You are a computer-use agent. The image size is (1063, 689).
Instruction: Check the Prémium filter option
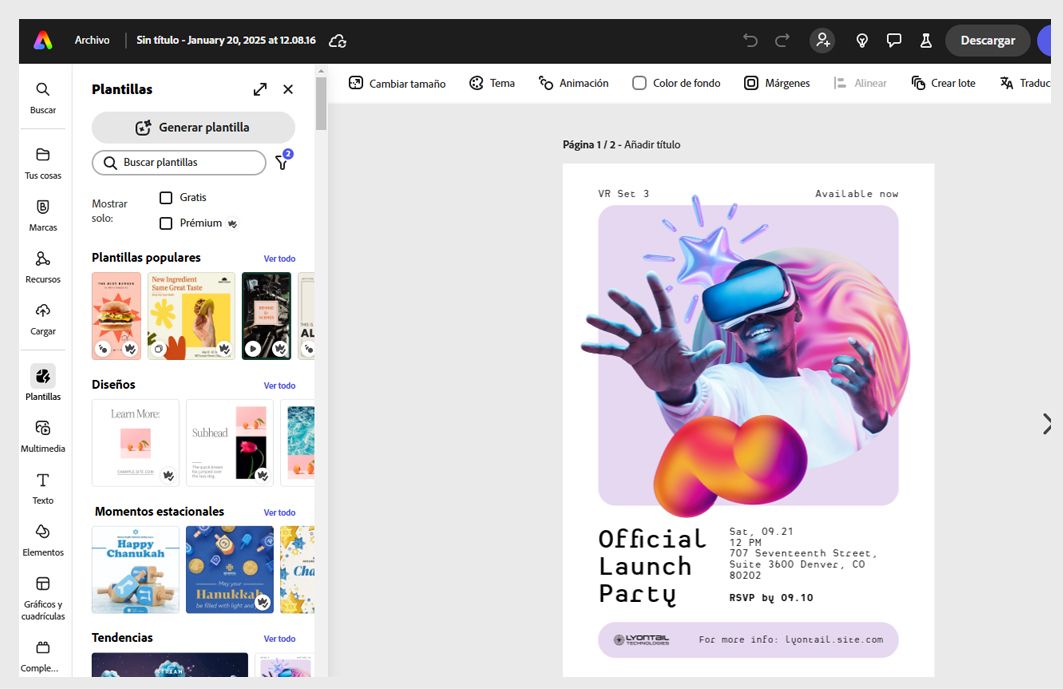(x=165, y=223)
